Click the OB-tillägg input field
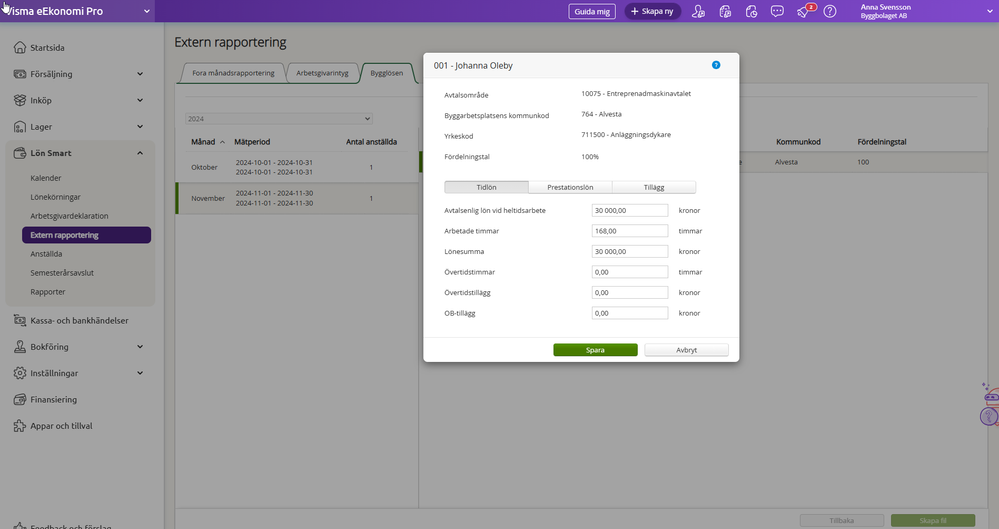Image resolution: width=999 pixels, height=529 pixels. tap(629, 313)
